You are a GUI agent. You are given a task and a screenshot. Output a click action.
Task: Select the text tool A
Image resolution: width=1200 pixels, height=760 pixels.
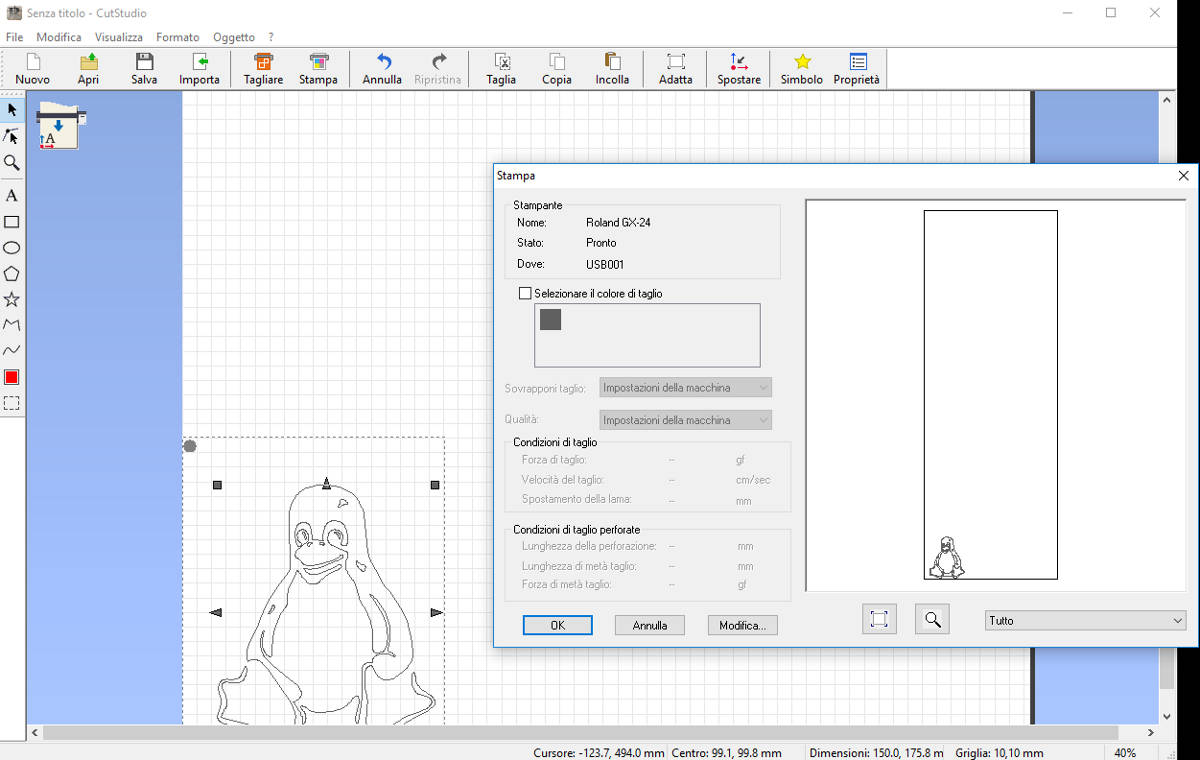pyautogui.click(x=12, y=196)
